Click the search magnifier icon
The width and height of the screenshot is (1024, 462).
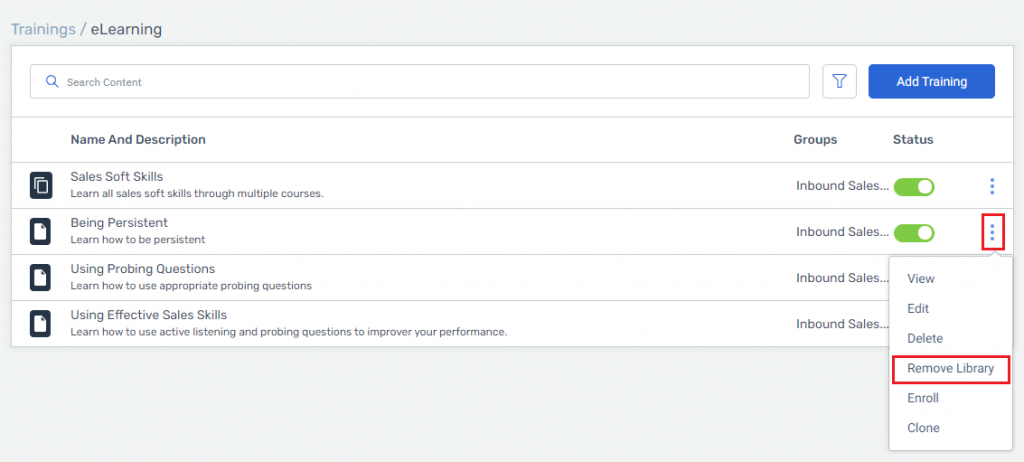click(x=52, y=82)
